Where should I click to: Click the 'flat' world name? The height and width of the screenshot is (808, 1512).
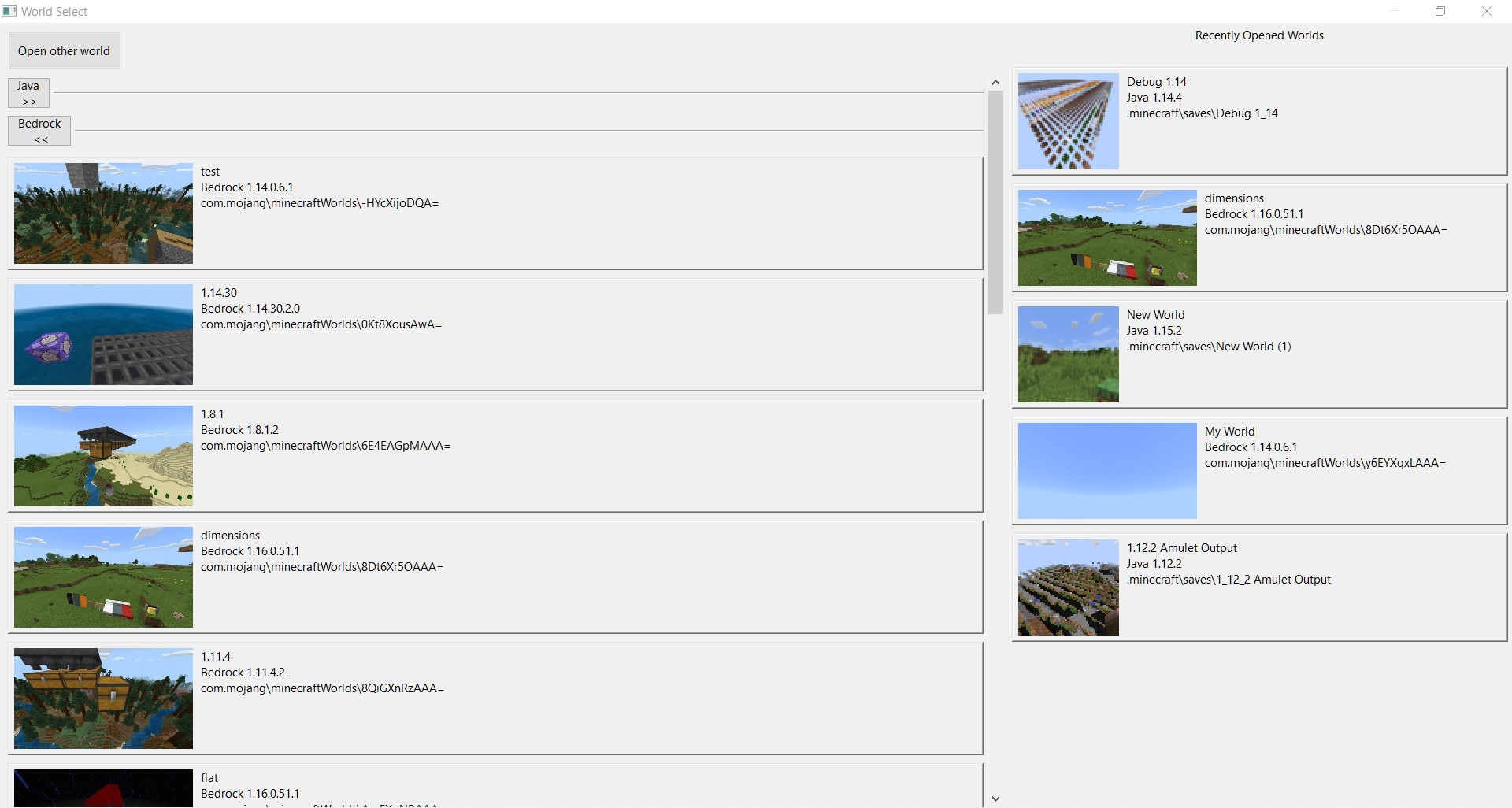coord(209,778)
